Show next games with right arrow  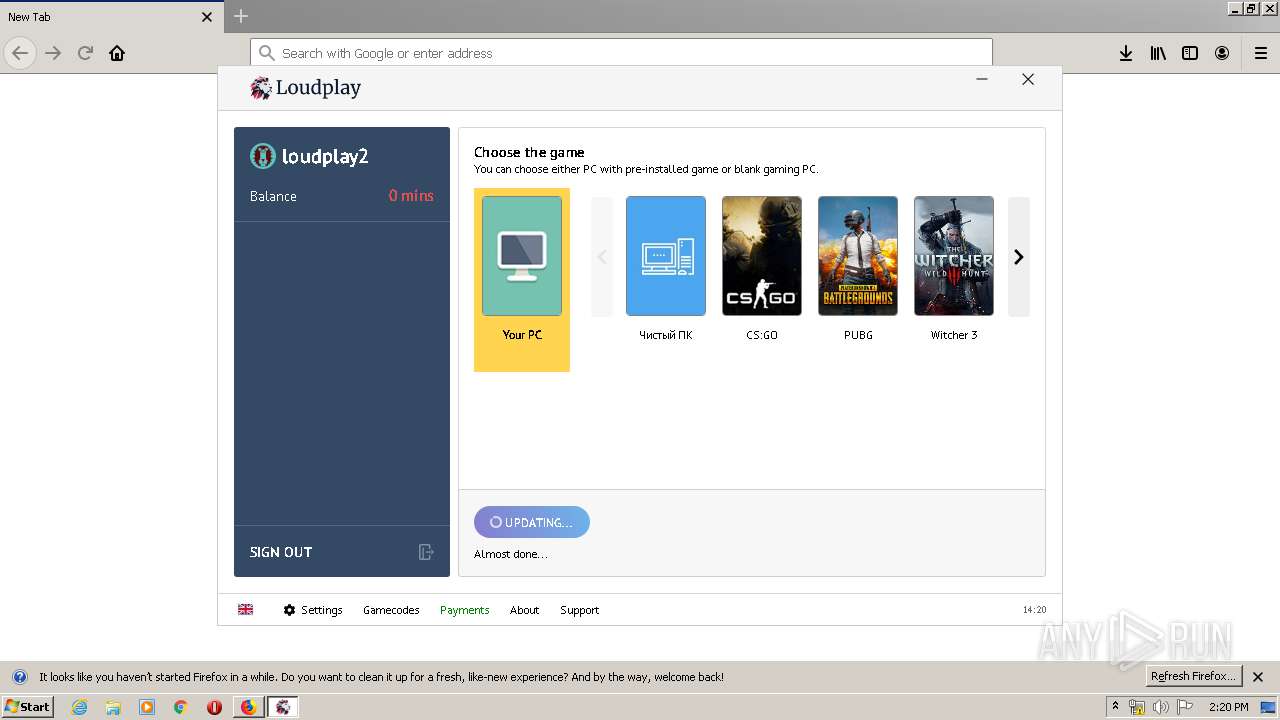coord(1019,257)
